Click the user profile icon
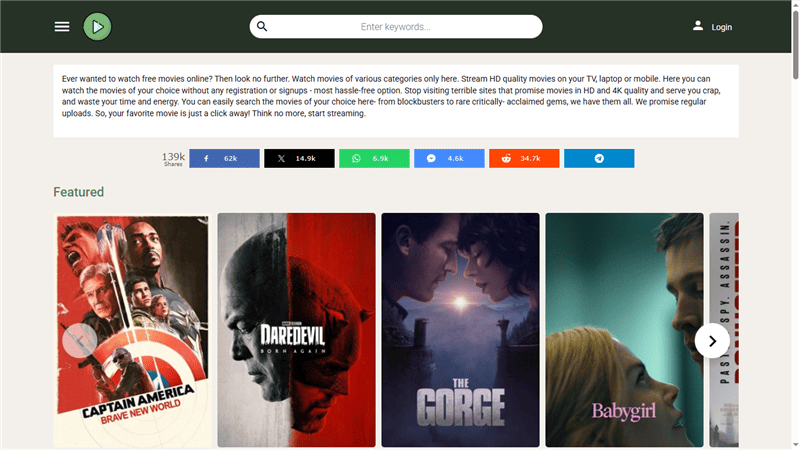The height and width of the screenshot is (450, 800). (x=698, y=26)
